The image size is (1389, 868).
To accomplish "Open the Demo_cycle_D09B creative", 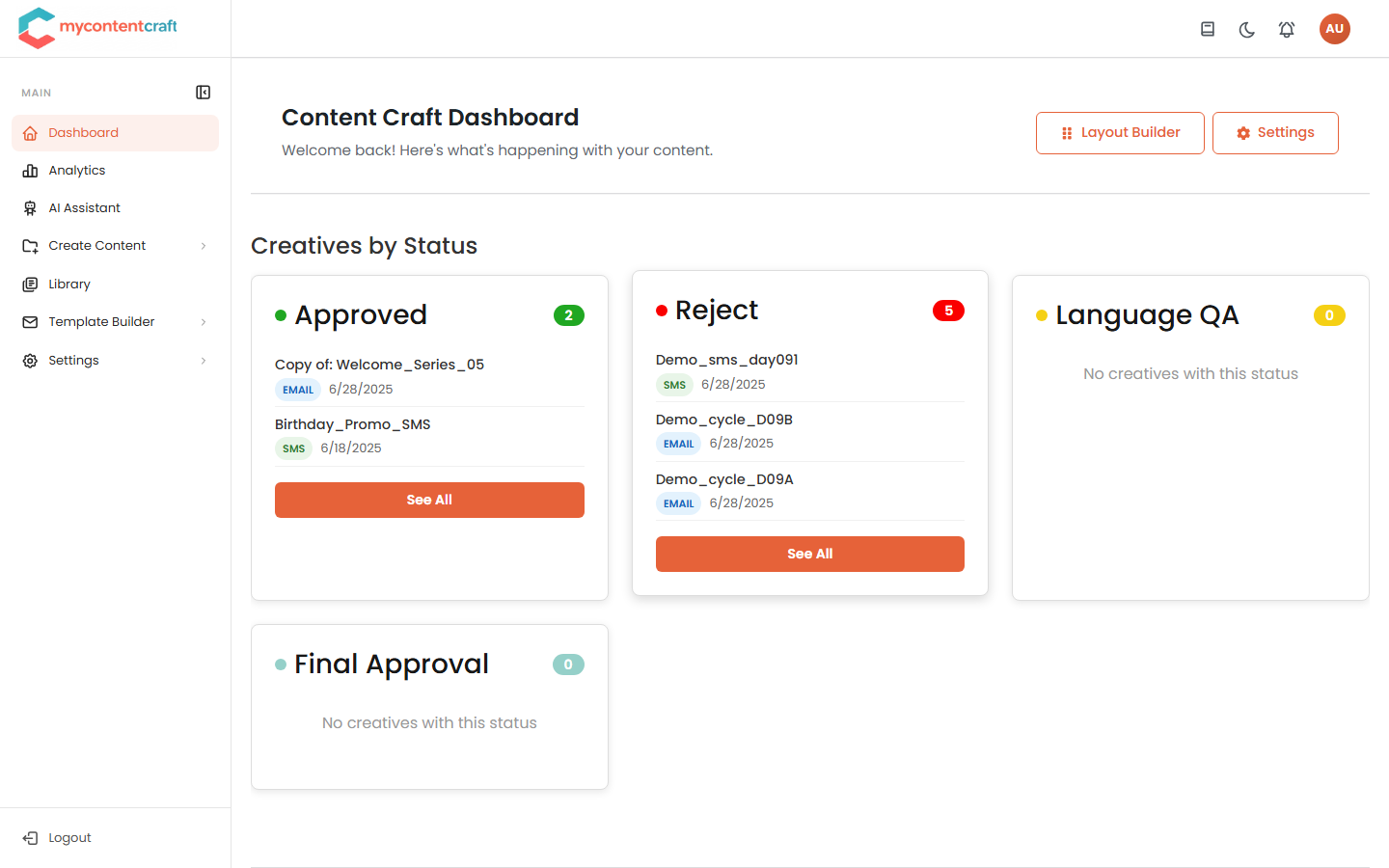I will (724, 420).
